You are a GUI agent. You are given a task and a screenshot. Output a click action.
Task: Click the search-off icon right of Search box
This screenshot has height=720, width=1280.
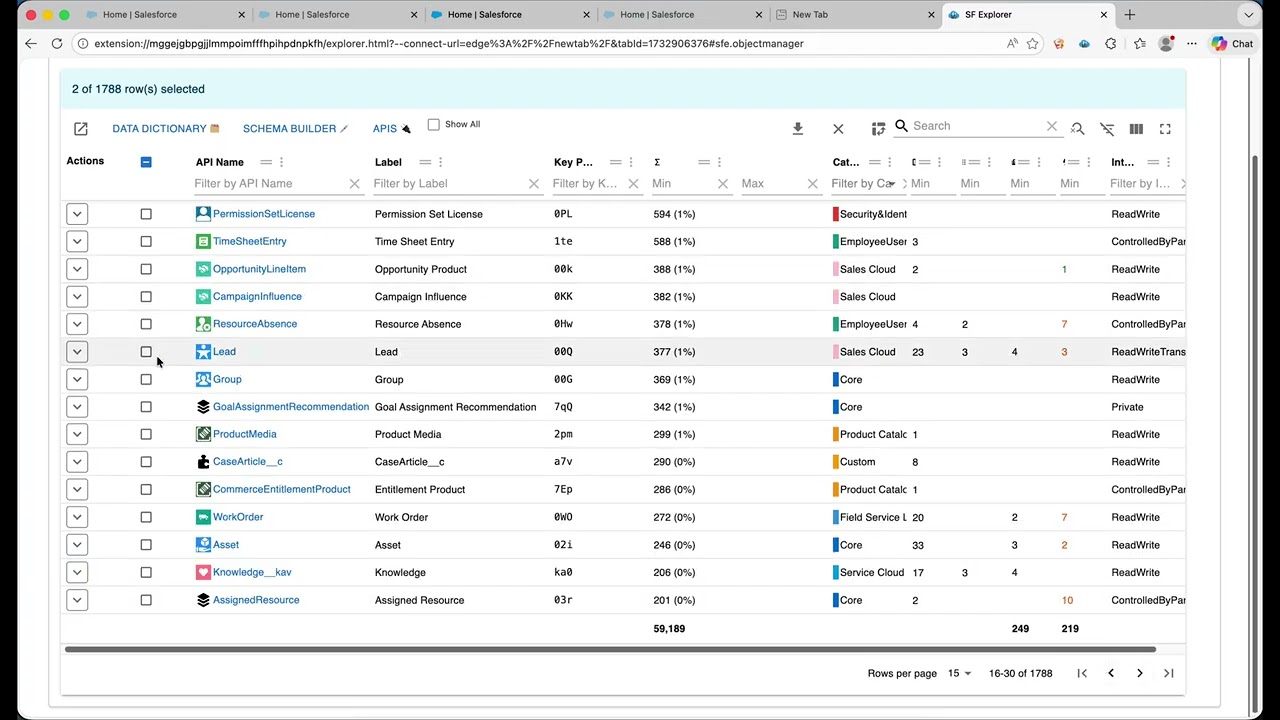pos(1077,129)
